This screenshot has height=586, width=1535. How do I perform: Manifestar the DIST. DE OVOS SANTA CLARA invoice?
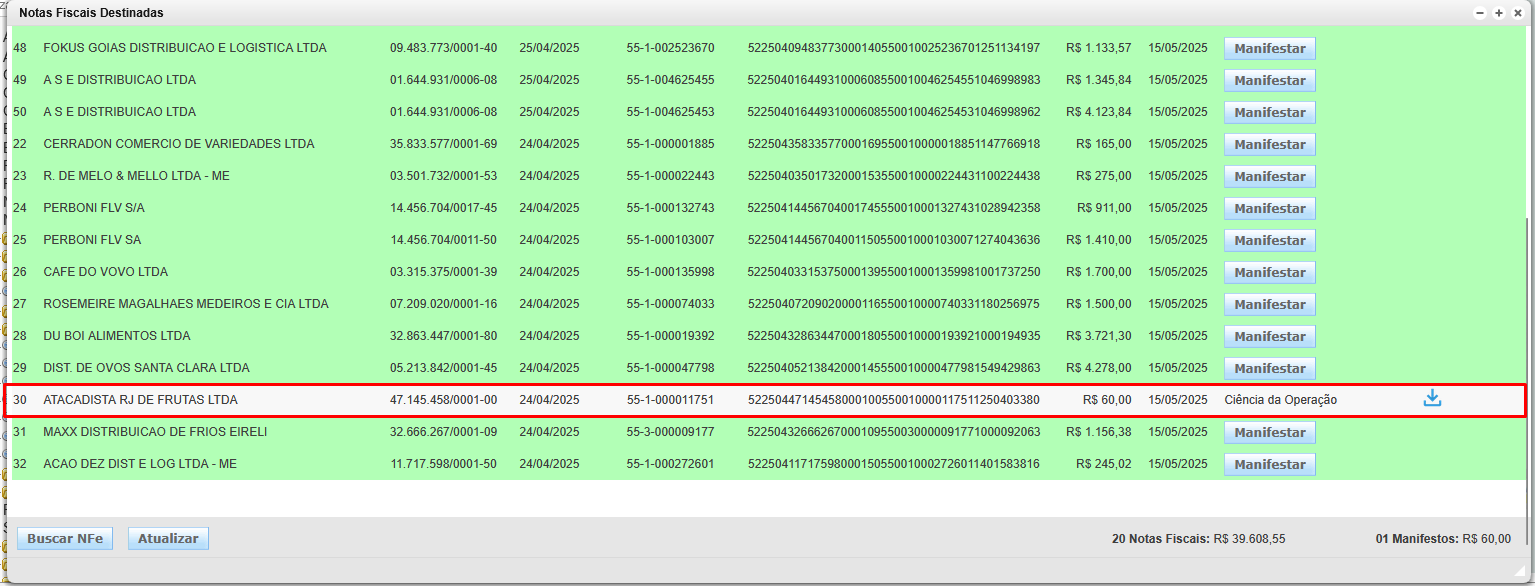coord(1269,368)
